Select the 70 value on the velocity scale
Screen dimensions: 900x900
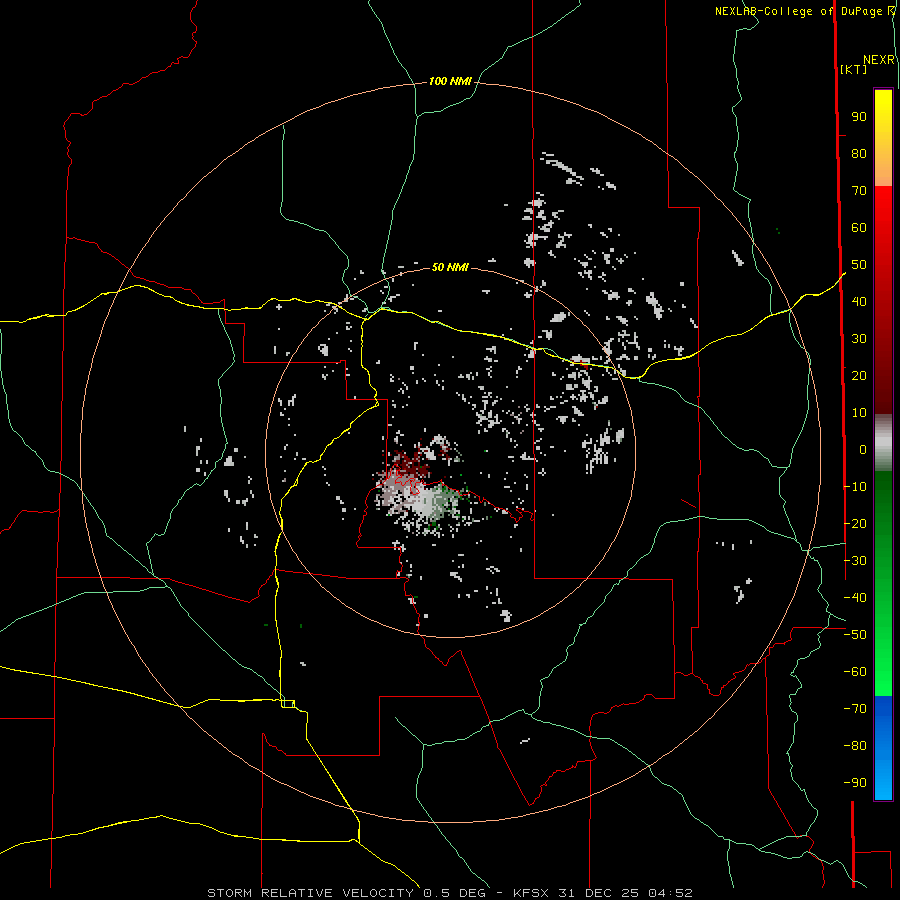[859, 191]
